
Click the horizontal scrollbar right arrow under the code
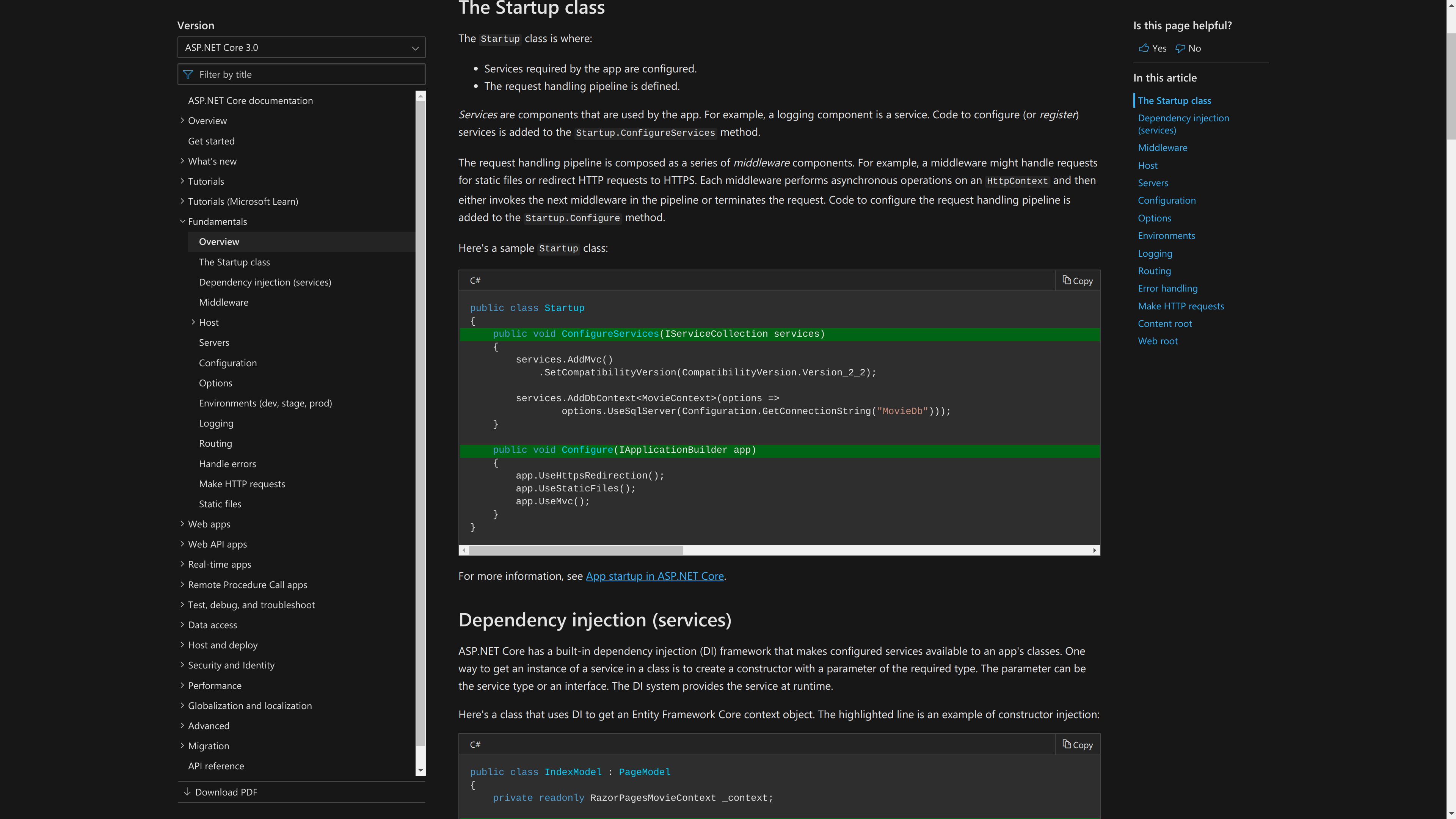tap(1094, 550)
